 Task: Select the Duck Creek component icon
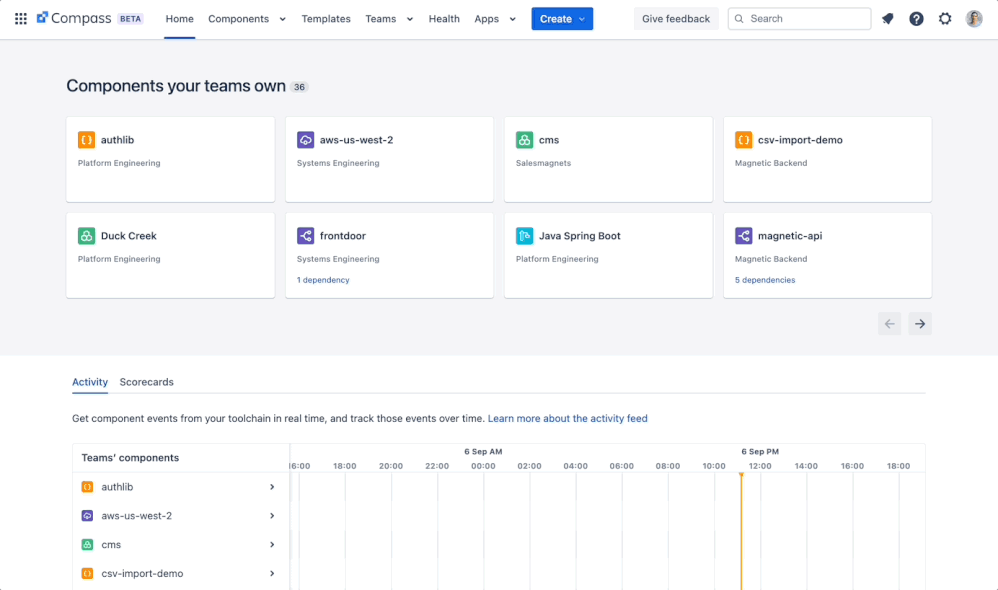tap(85, 235)
